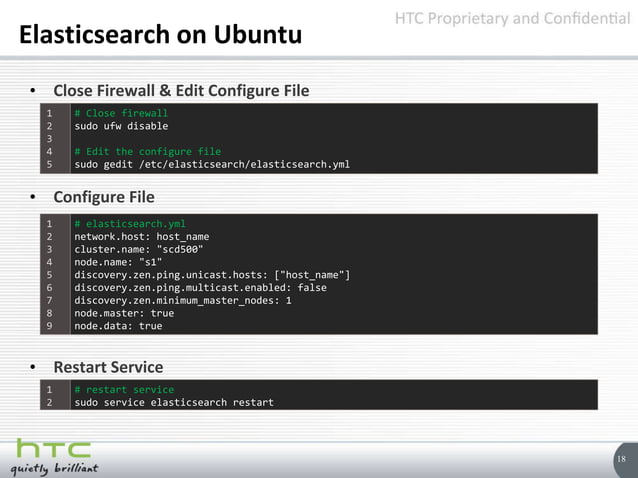Click the "Configure File" bullet heading

click(104, 197)
